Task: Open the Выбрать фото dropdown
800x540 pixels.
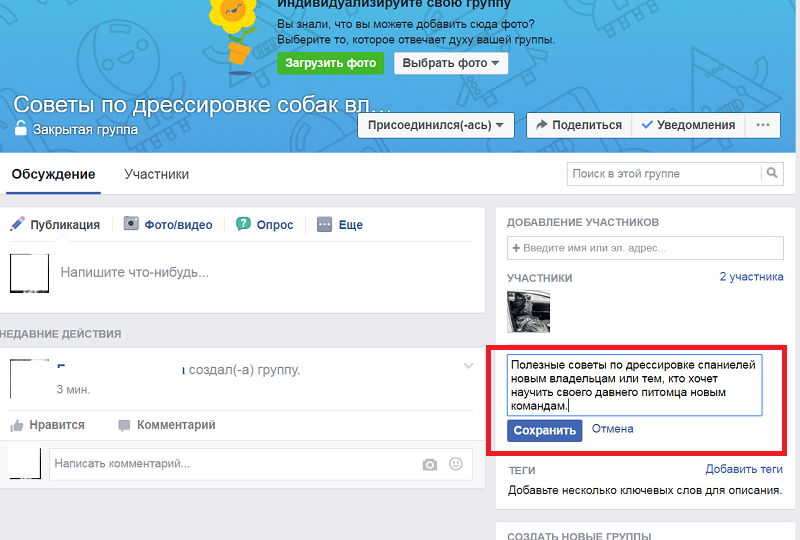Action: [x=451, y=63]
